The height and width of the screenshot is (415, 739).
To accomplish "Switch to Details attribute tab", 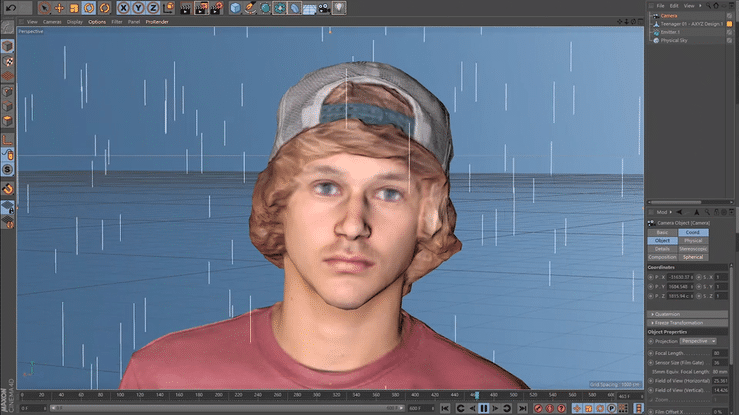I will [662, 249].
